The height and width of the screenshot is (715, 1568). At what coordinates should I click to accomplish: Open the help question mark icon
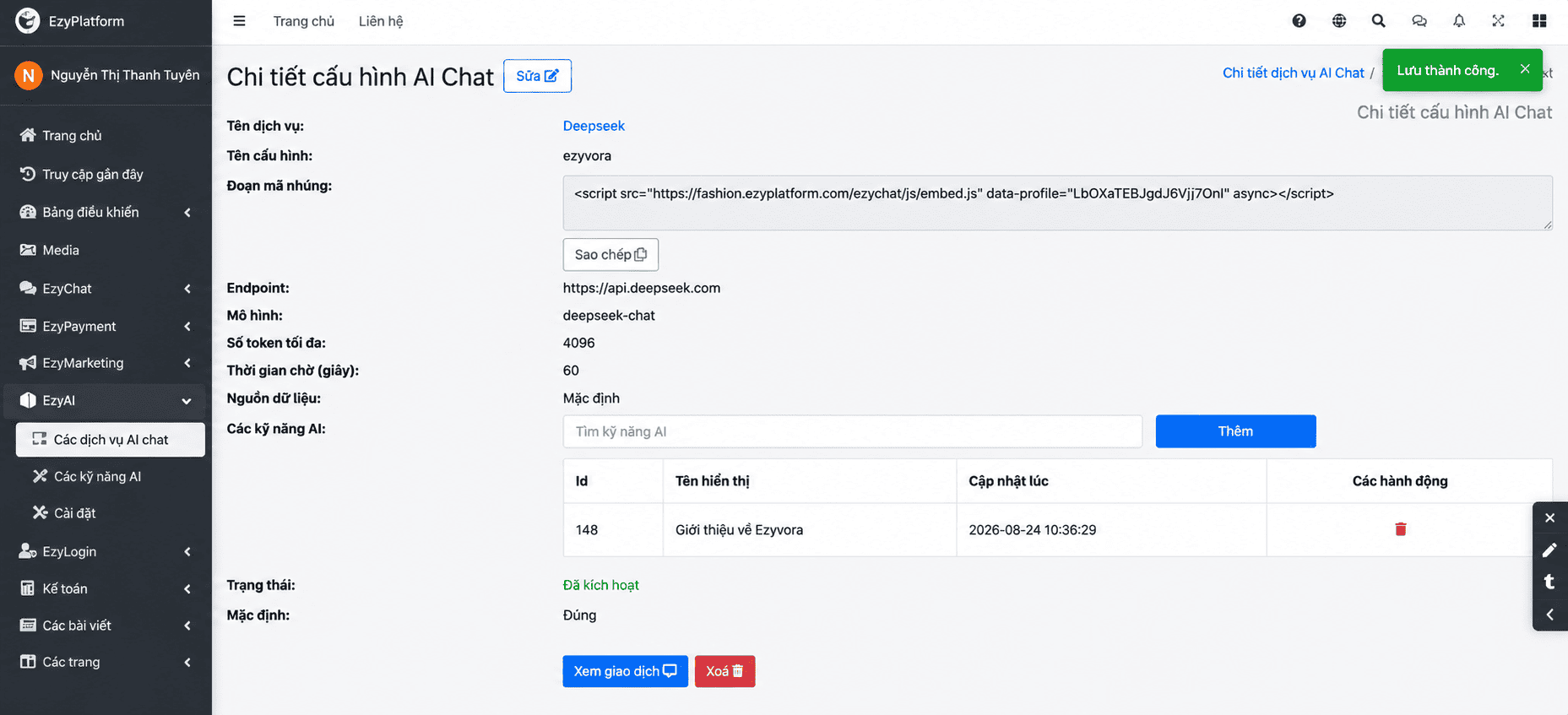tap(1299, 21)
